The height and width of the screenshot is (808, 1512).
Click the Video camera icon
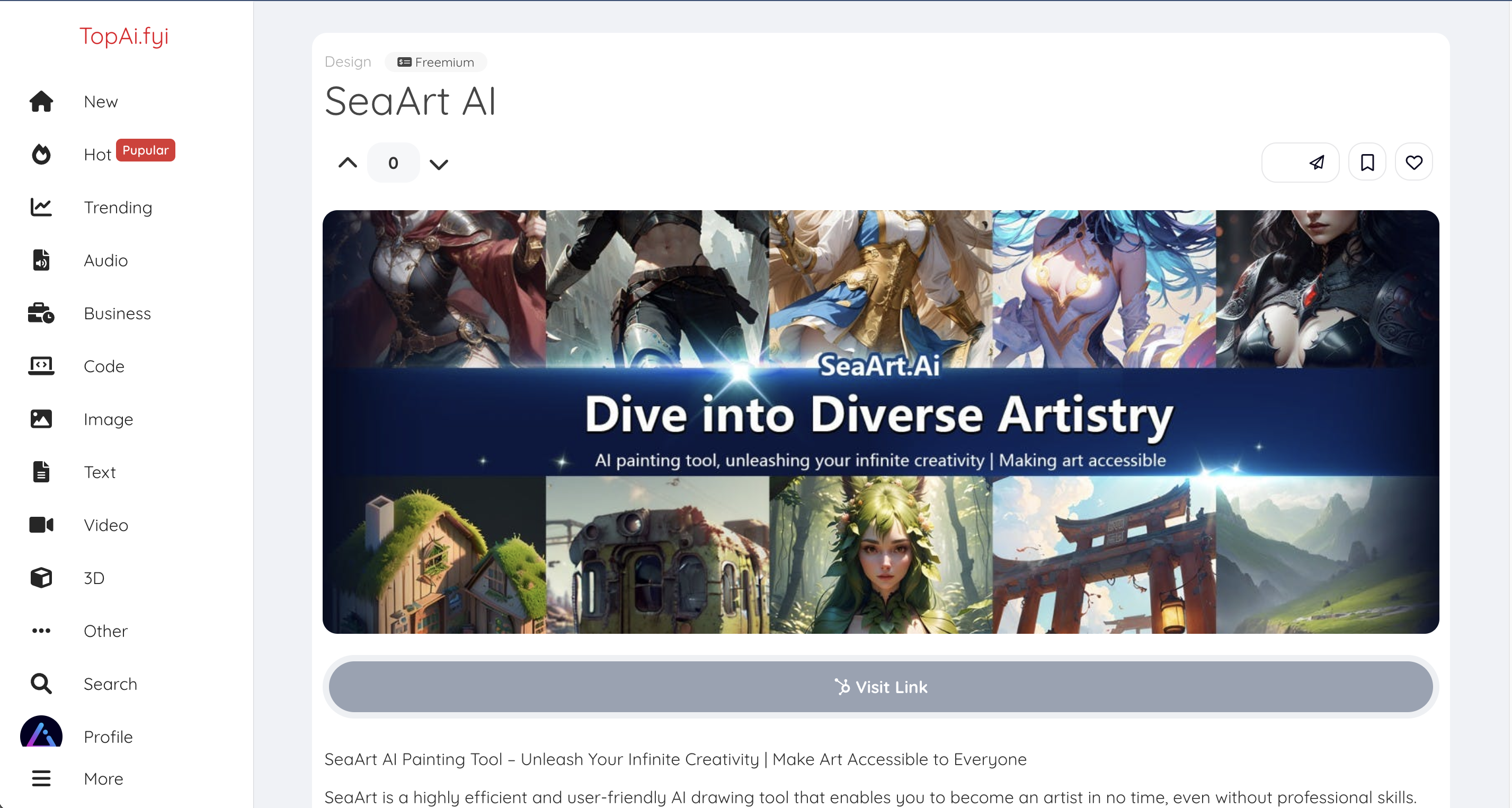point(41,525)
